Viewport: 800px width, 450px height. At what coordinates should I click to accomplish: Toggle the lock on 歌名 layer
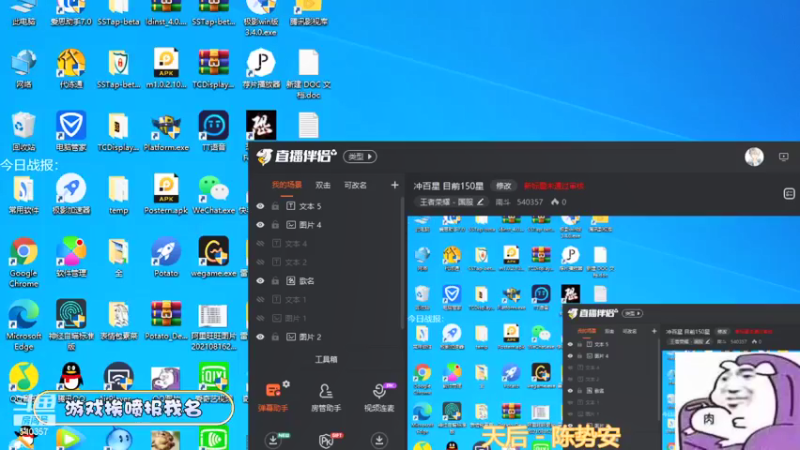pos(275,281)
